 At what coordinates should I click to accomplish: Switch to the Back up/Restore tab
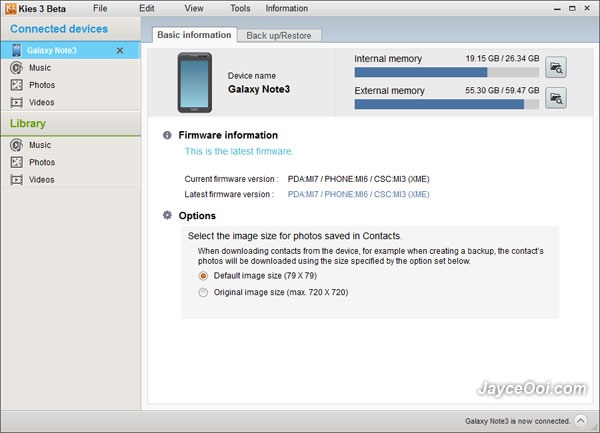tap(279, 36)
